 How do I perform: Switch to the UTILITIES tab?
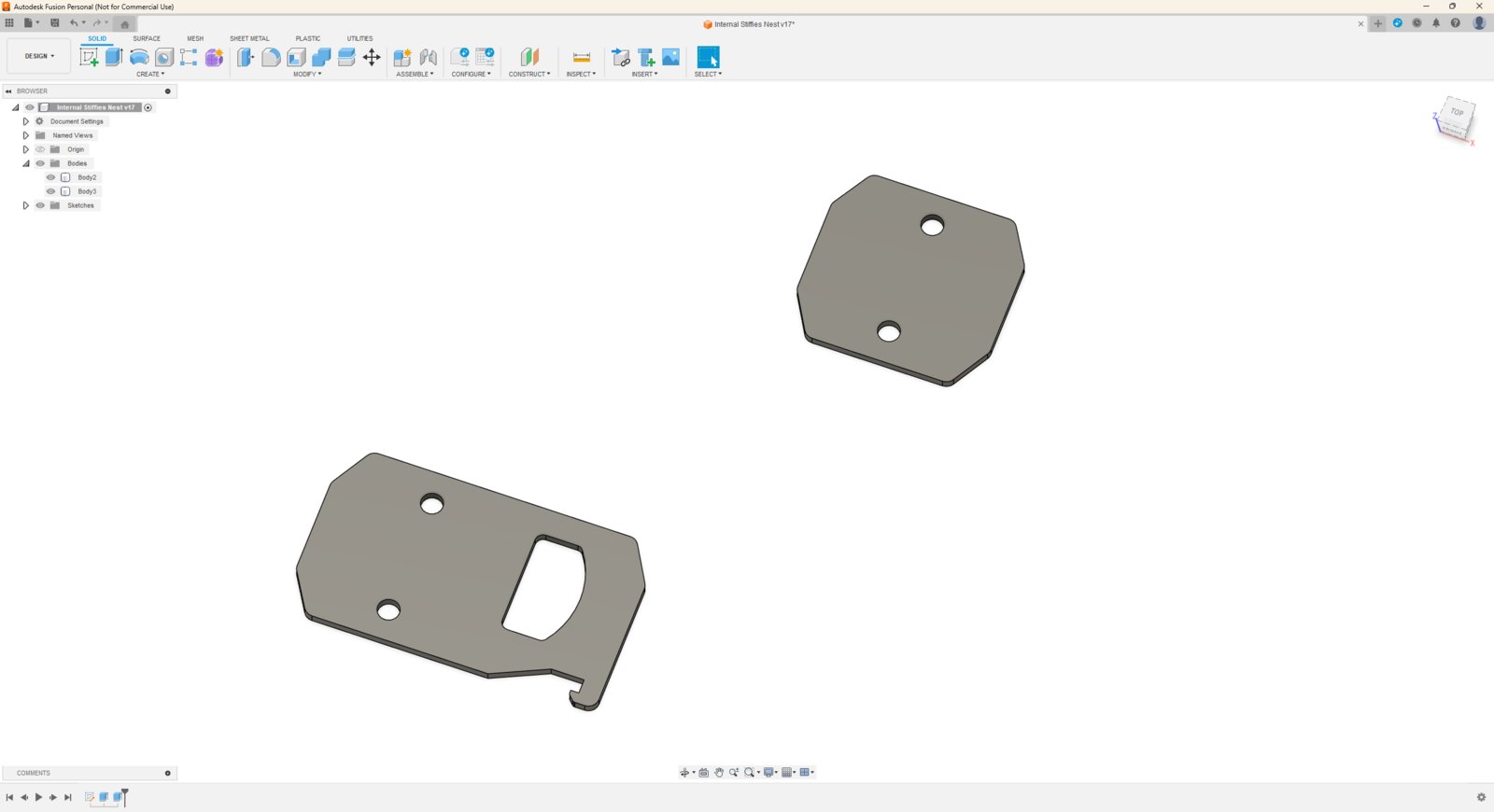(x=359, y=38)
